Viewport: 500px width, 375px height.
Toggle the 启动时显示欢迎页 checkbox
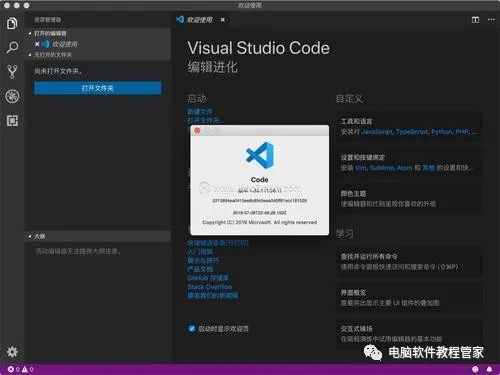click(191, 328)
